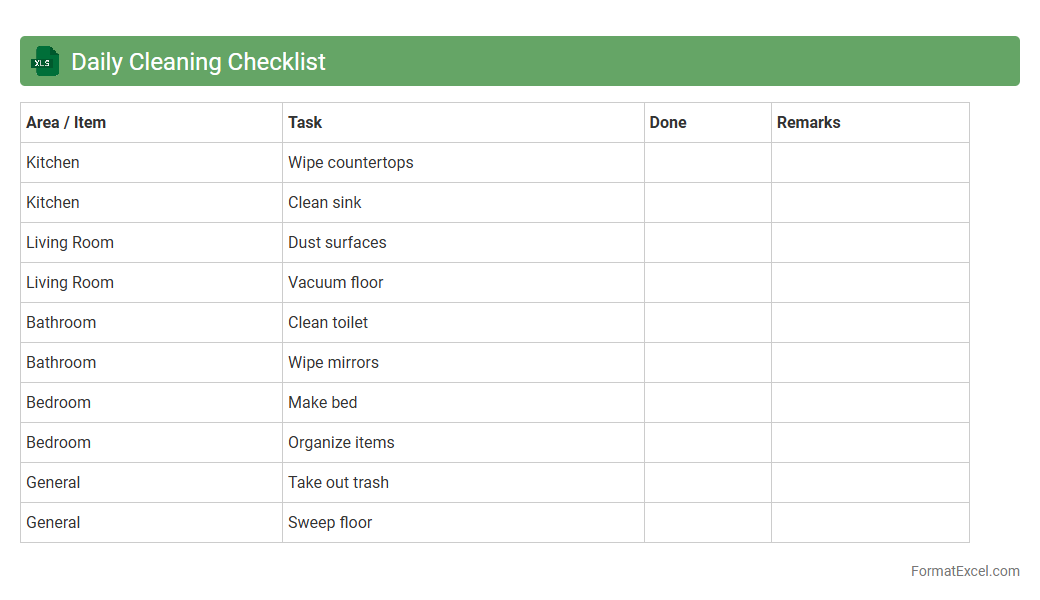Mark Done cell for Take out trash
1040x600 pixels.
click(707, 482)
